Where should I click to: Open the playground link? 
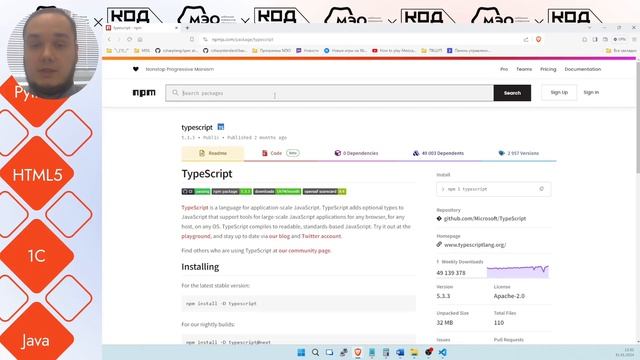coord(196,236)
